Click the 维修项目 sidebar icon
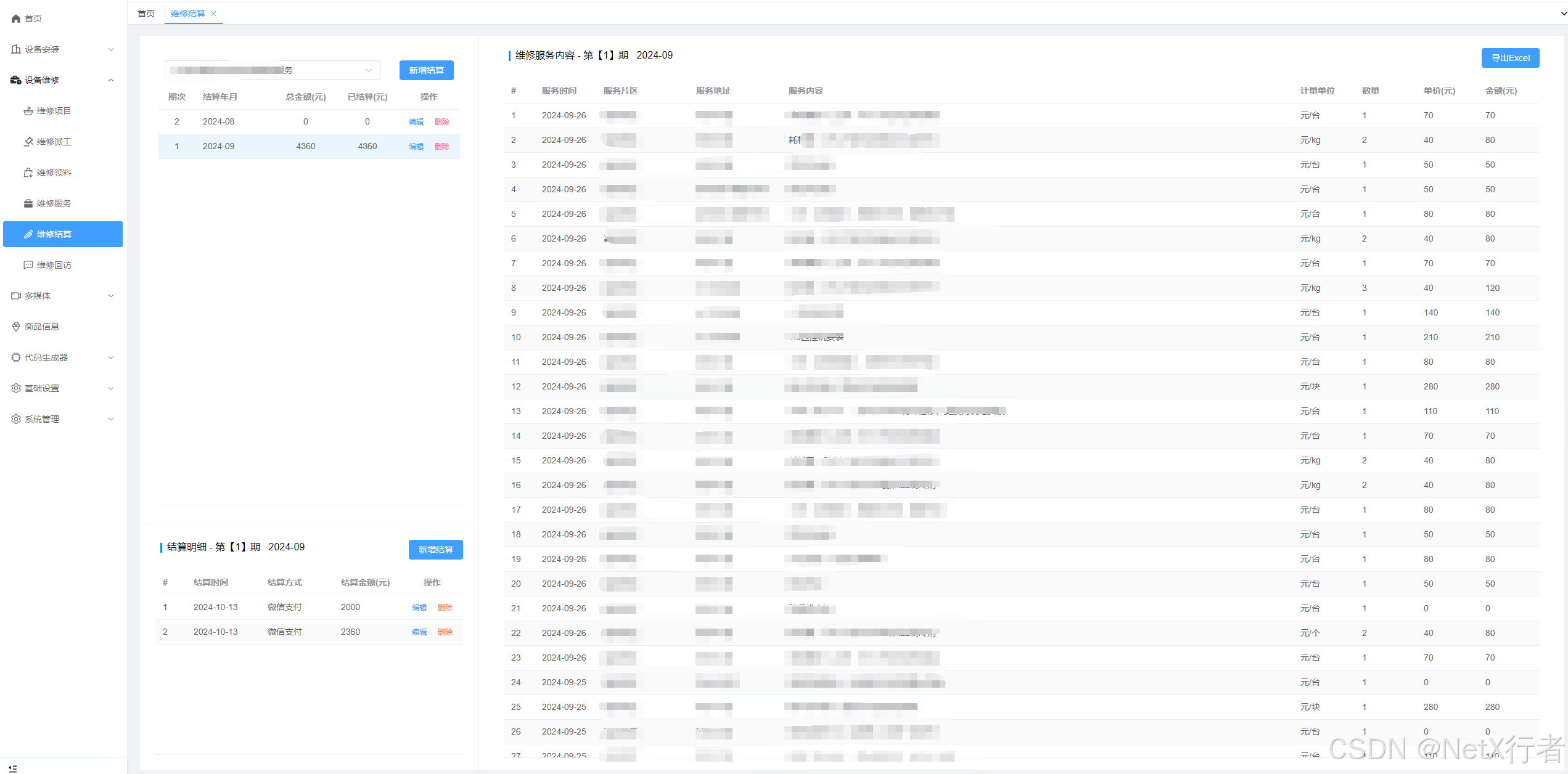The width and height of the screenshot is (1568, 774). point(28,111)
